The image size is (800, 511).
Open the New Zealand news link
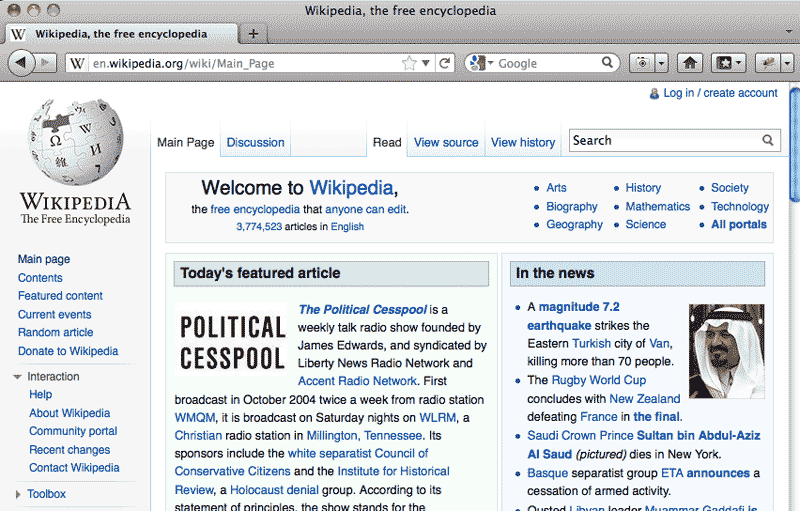pos(645,399)
